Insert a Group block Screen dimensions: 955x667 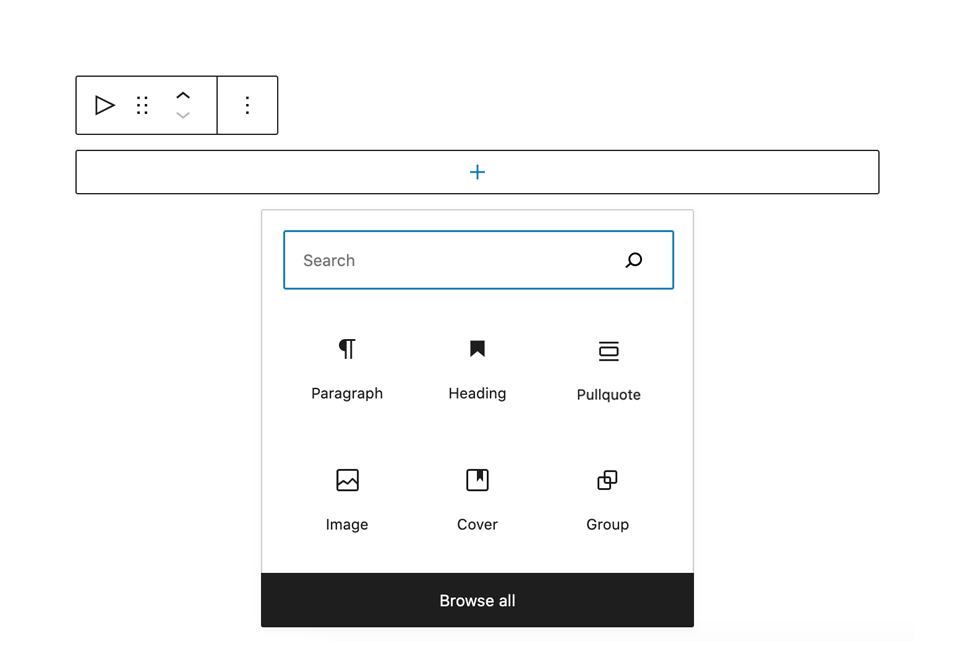[x=608, y=500]
